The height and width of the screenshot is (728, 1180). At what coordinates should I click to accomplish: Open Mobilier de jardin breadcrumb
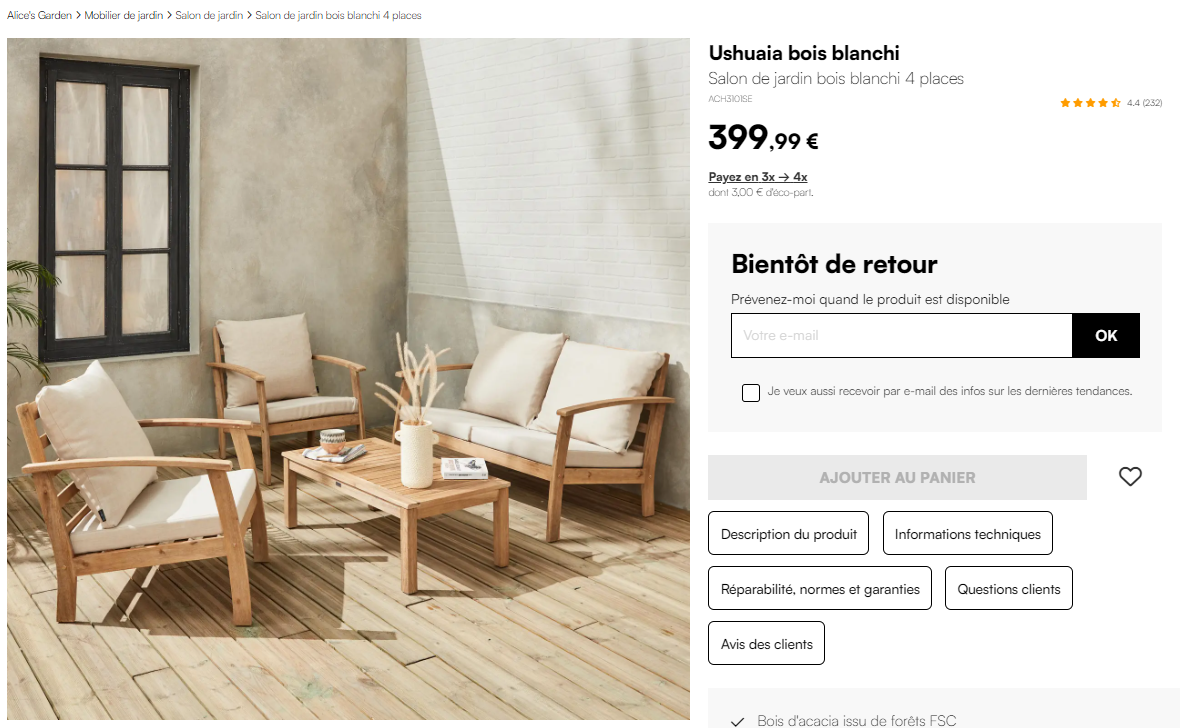pos(123,15)
